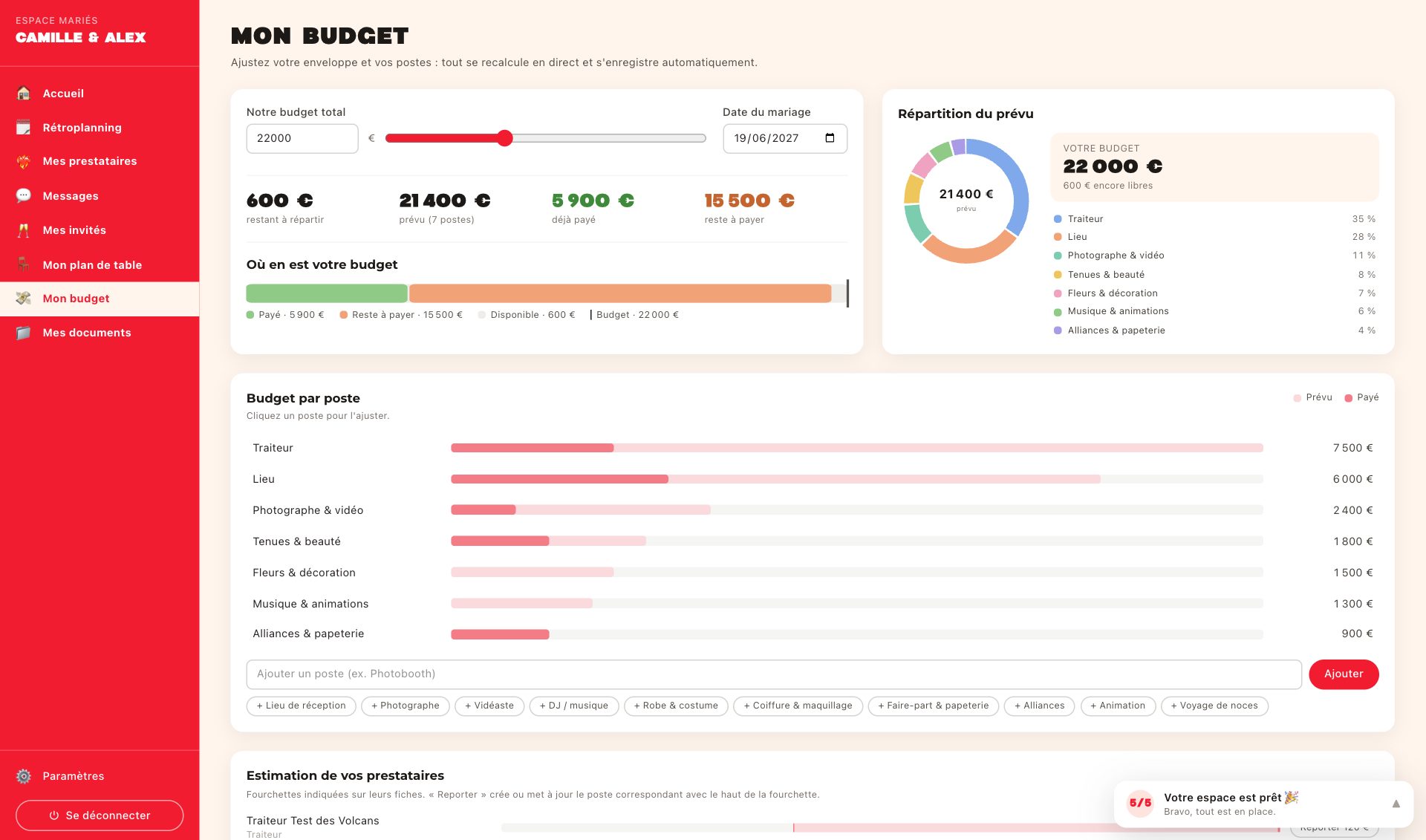Add the 'Vidéaste' suggestion chip
The height and width of the screenshot is (840, 1426).
tap(489, 706)
